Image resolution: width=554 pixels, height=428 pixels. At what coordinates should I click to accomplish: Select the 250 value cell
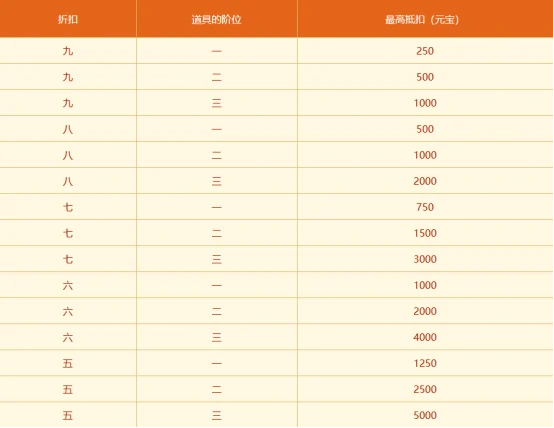click(x=425, y=51)
